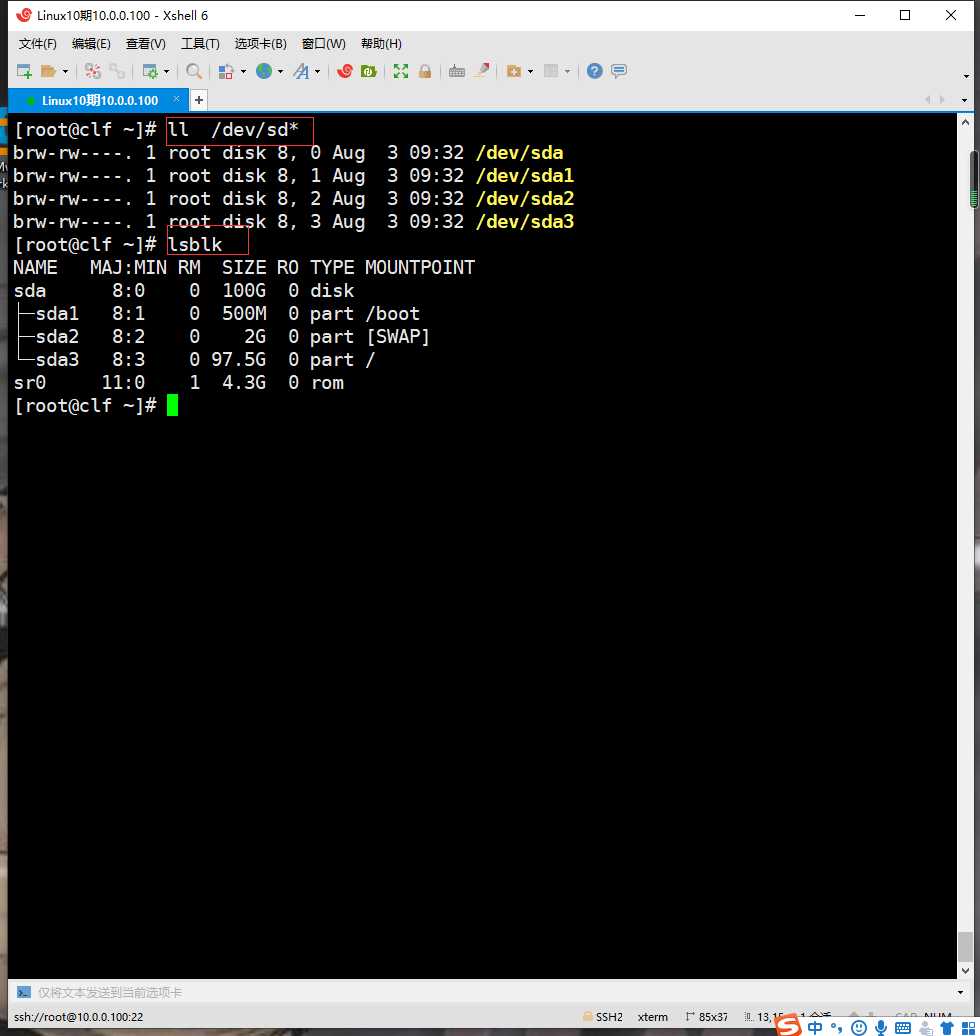This screenshot has height=1036, width=980.
Task: Click the sr0 row name in lsblk output
Action: click(x=30, y=383)
